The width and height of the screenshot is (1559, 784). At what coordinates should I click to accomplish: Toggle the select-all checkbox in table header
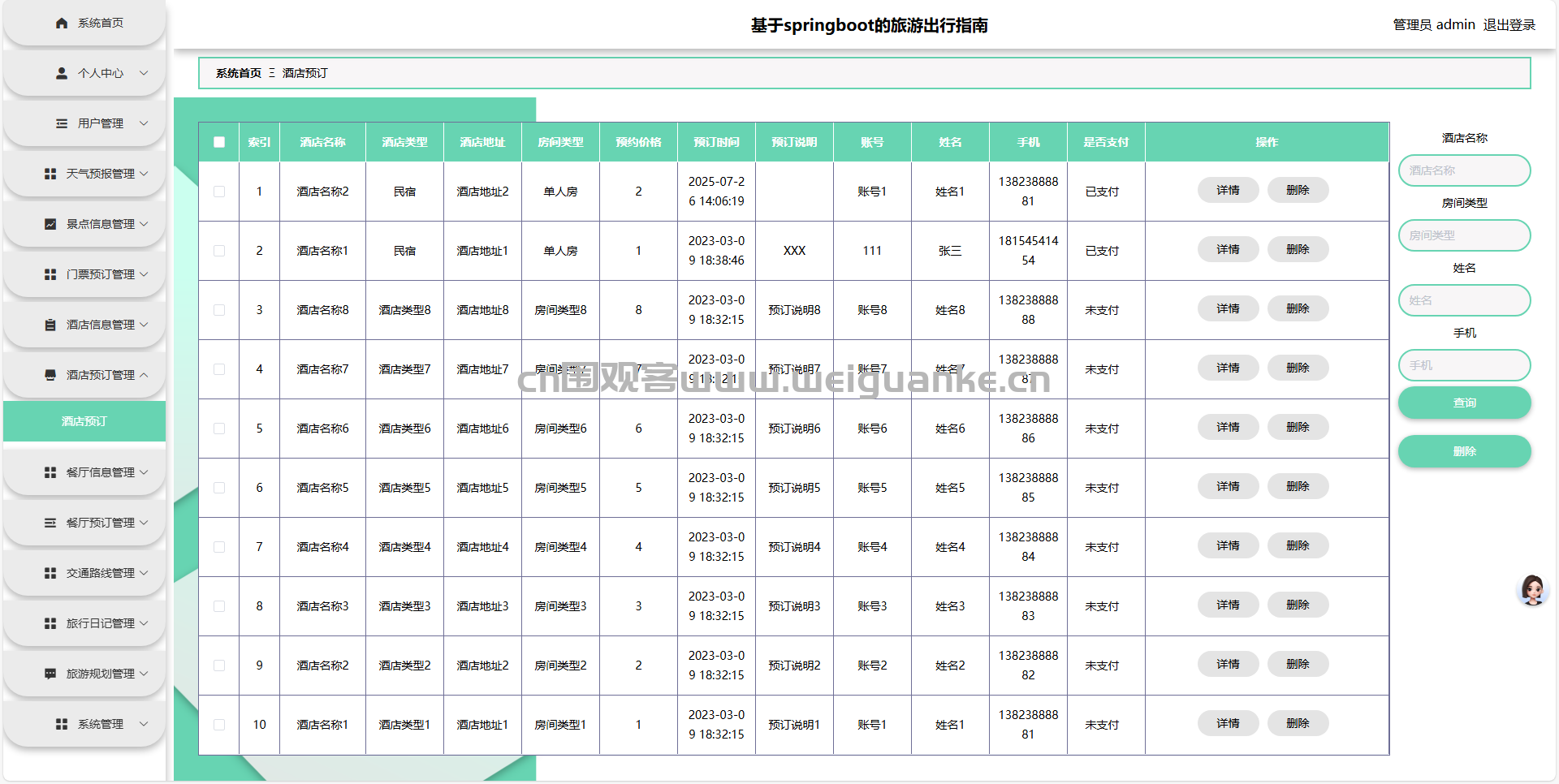tap(219, 142)
